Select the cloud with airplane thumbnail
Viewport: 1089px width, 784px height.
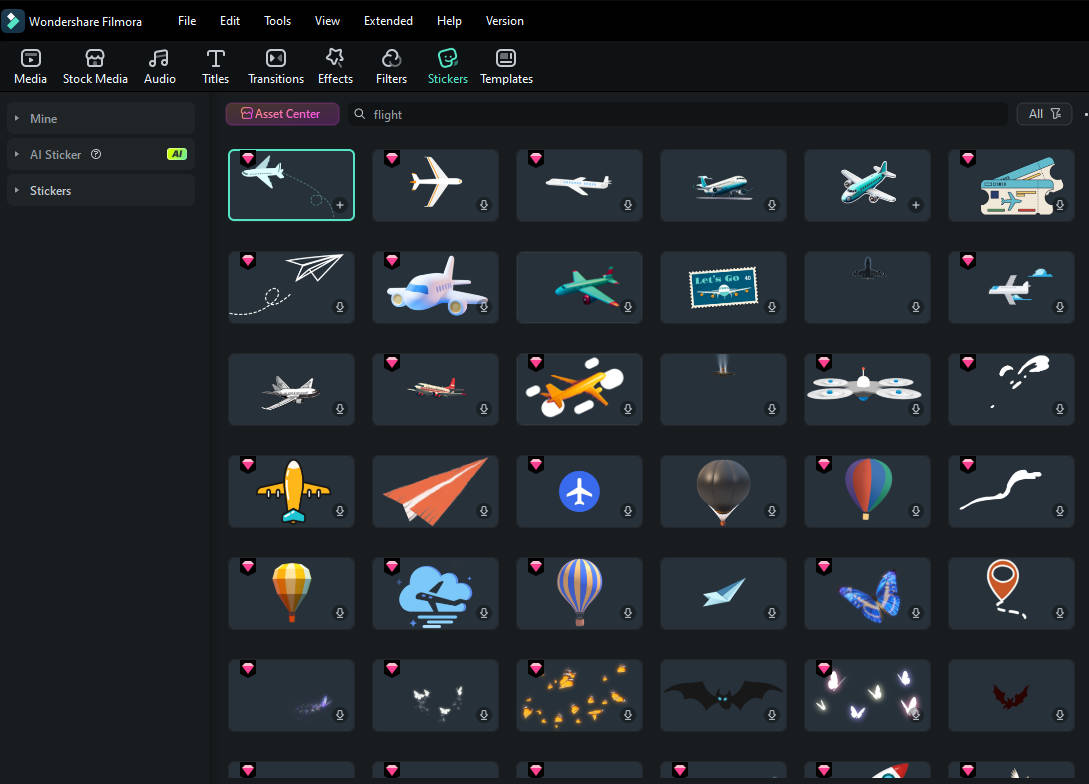pyautogui.click(x=435, y=593)
